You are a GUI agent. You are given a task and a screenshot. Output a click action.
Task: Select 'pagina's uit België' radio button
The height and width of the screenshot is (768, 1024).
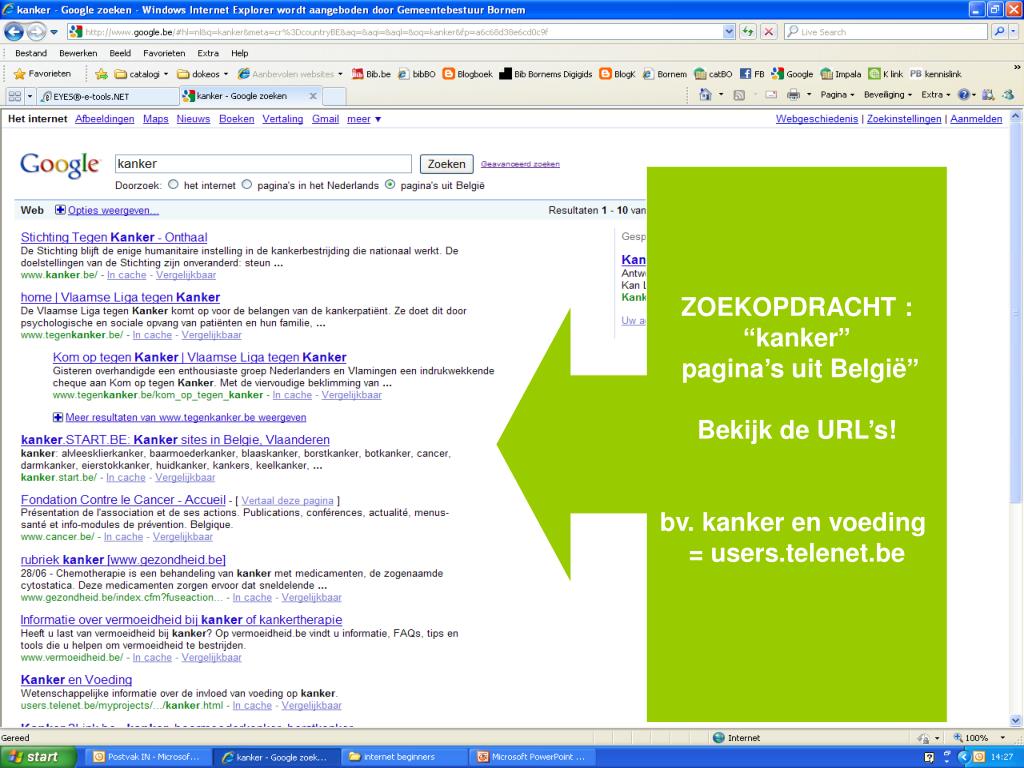point(390,185)
